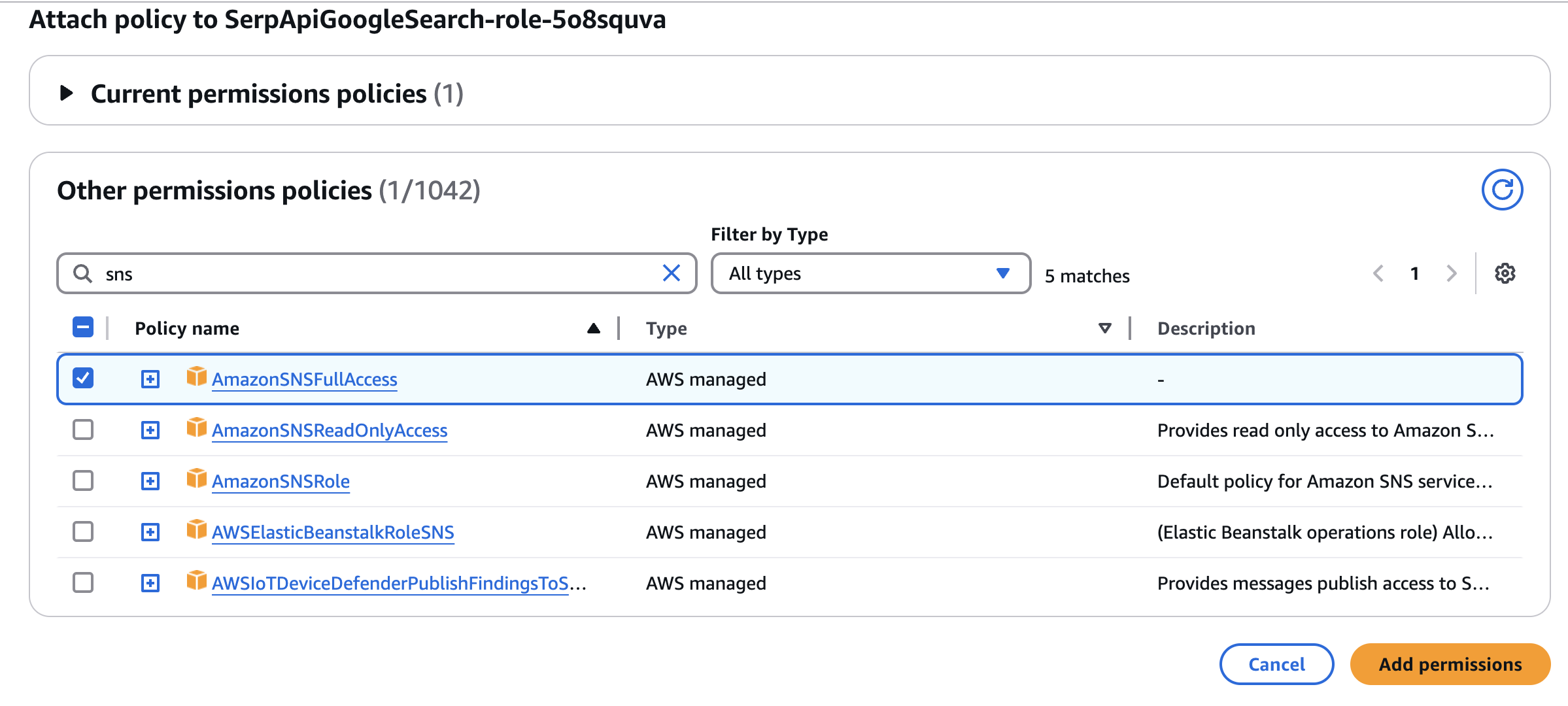Expand AmazonSNSFullAccess policy details
The width and height of the screenshot is (1568, 706).
[150, 379]
